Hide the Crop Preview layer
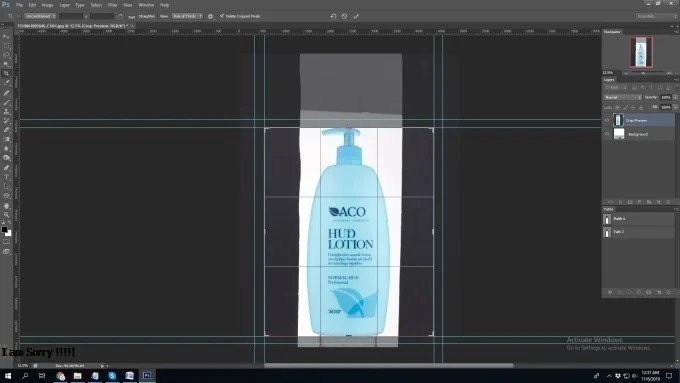The image size is (680, 383). tap(607, 121)
